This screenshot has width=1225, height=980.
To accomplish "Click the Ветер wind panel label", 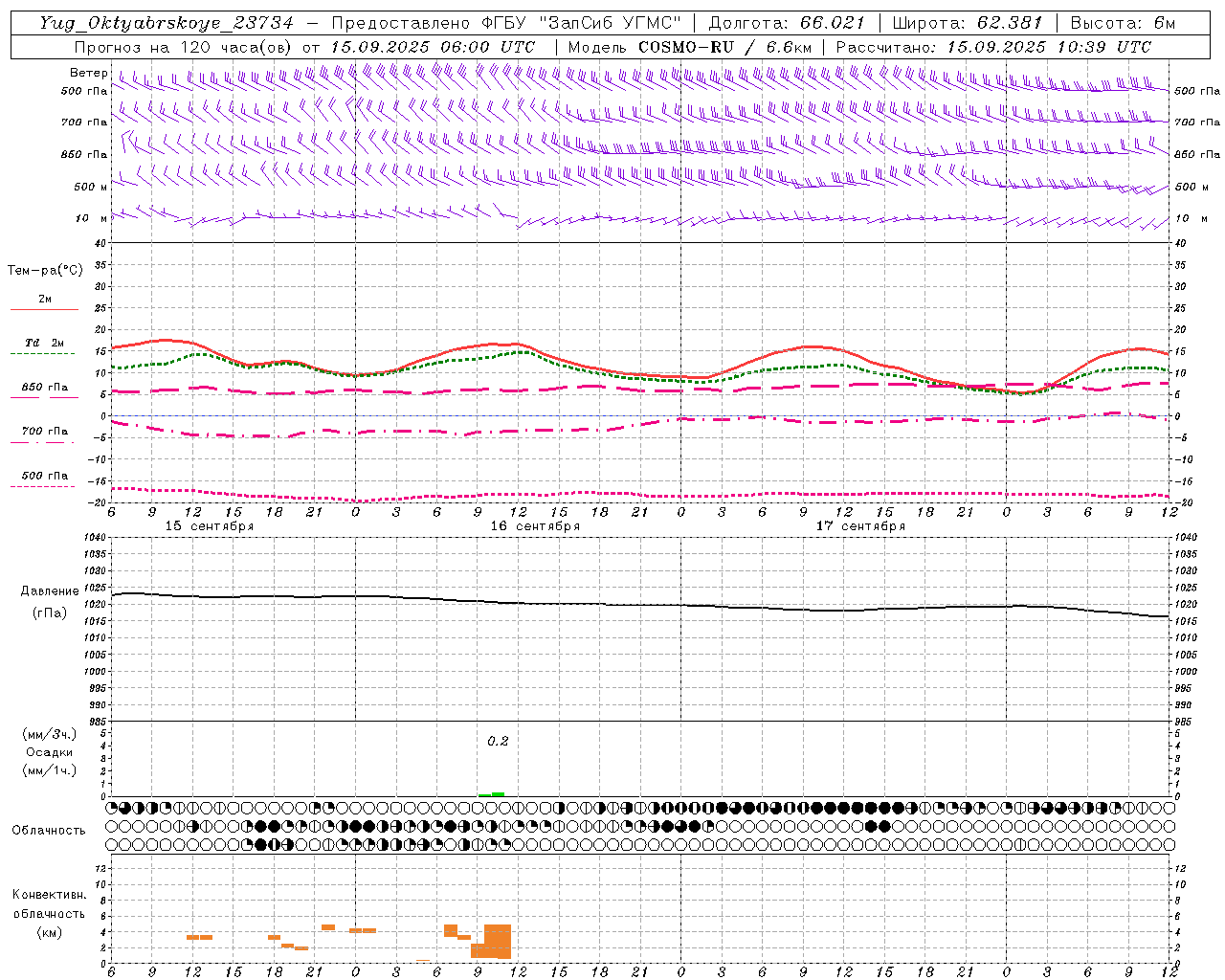I will click(x=89, y=73).
